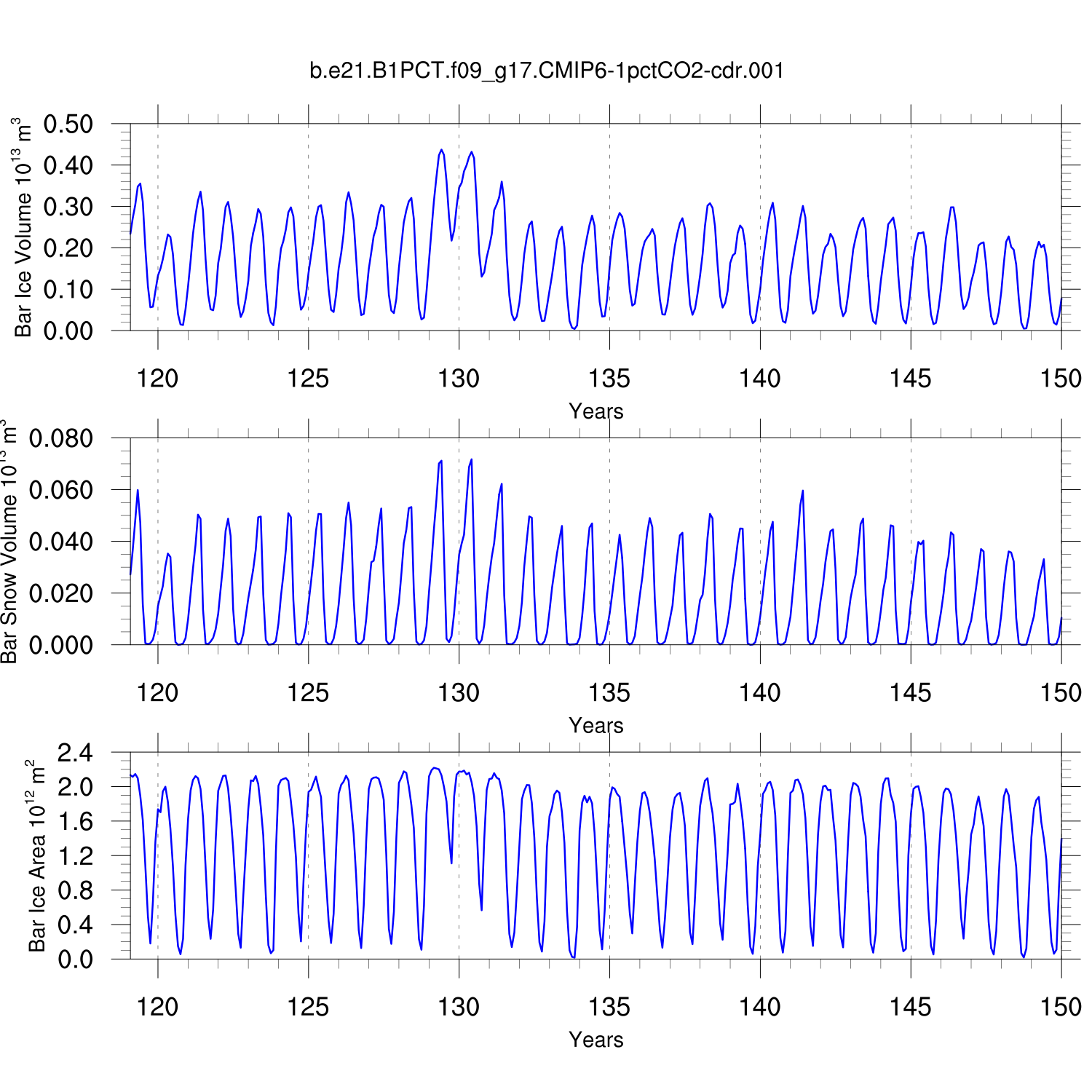
Task: Click the Bar Snow Volume y-axis label
Action: [9, 542]
